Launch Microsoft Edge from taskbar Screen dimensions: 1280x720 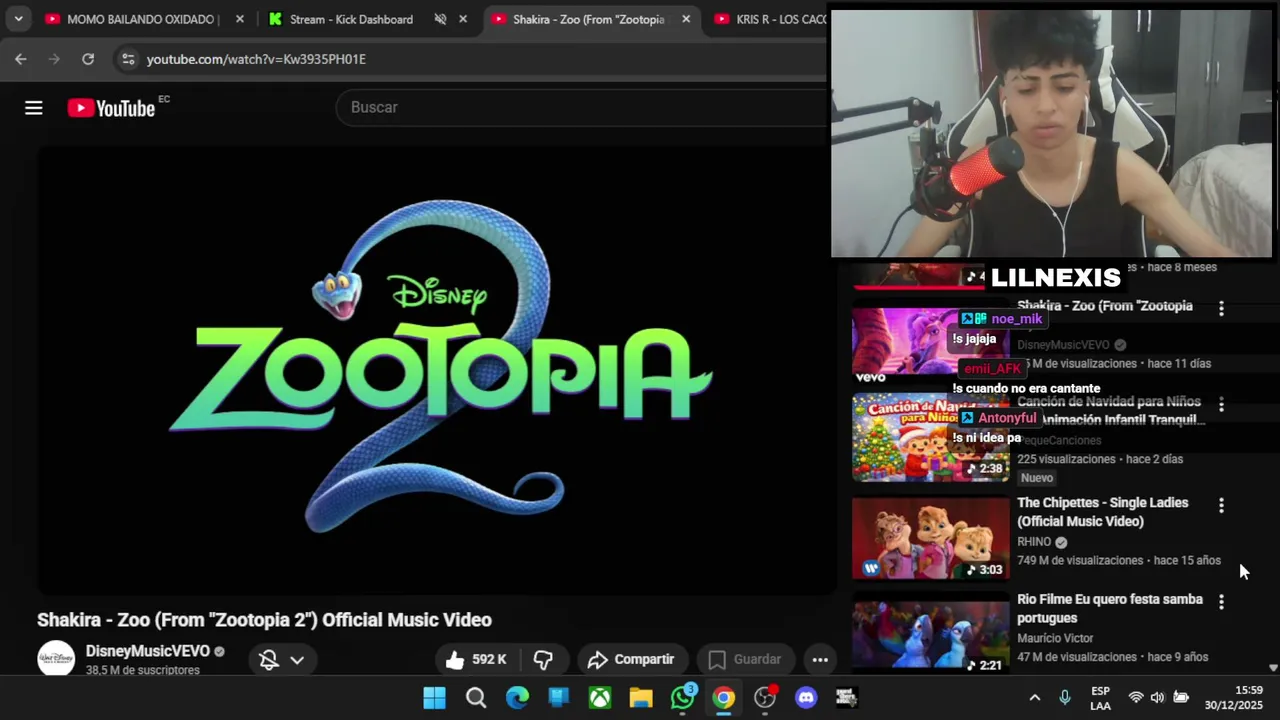tap(517, 698)
